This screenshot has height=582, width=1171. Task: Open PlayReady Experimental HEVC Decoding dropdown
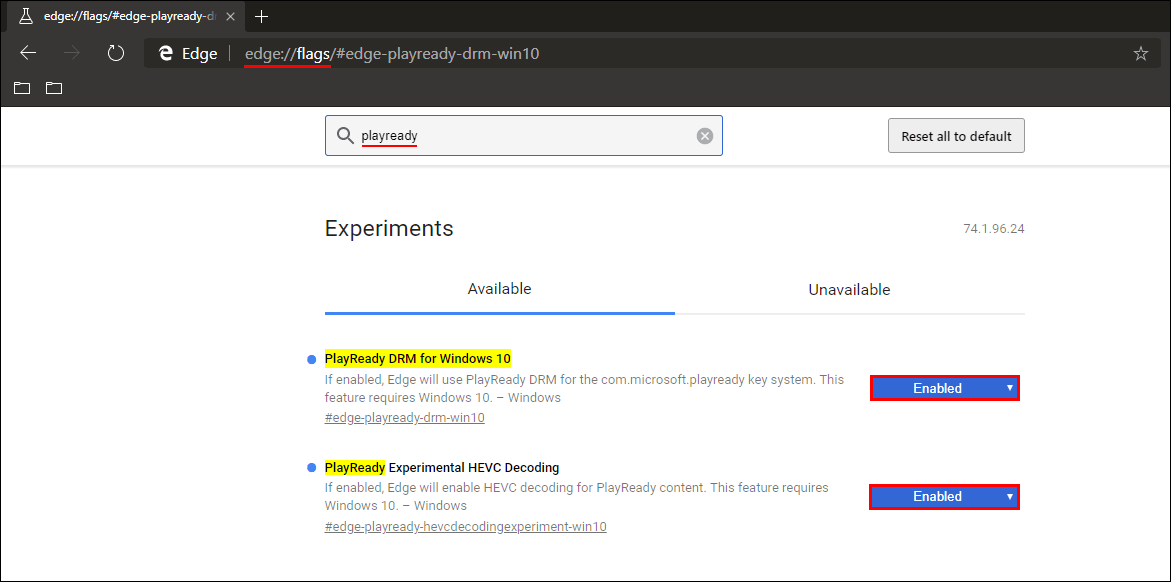pos(945,496)
